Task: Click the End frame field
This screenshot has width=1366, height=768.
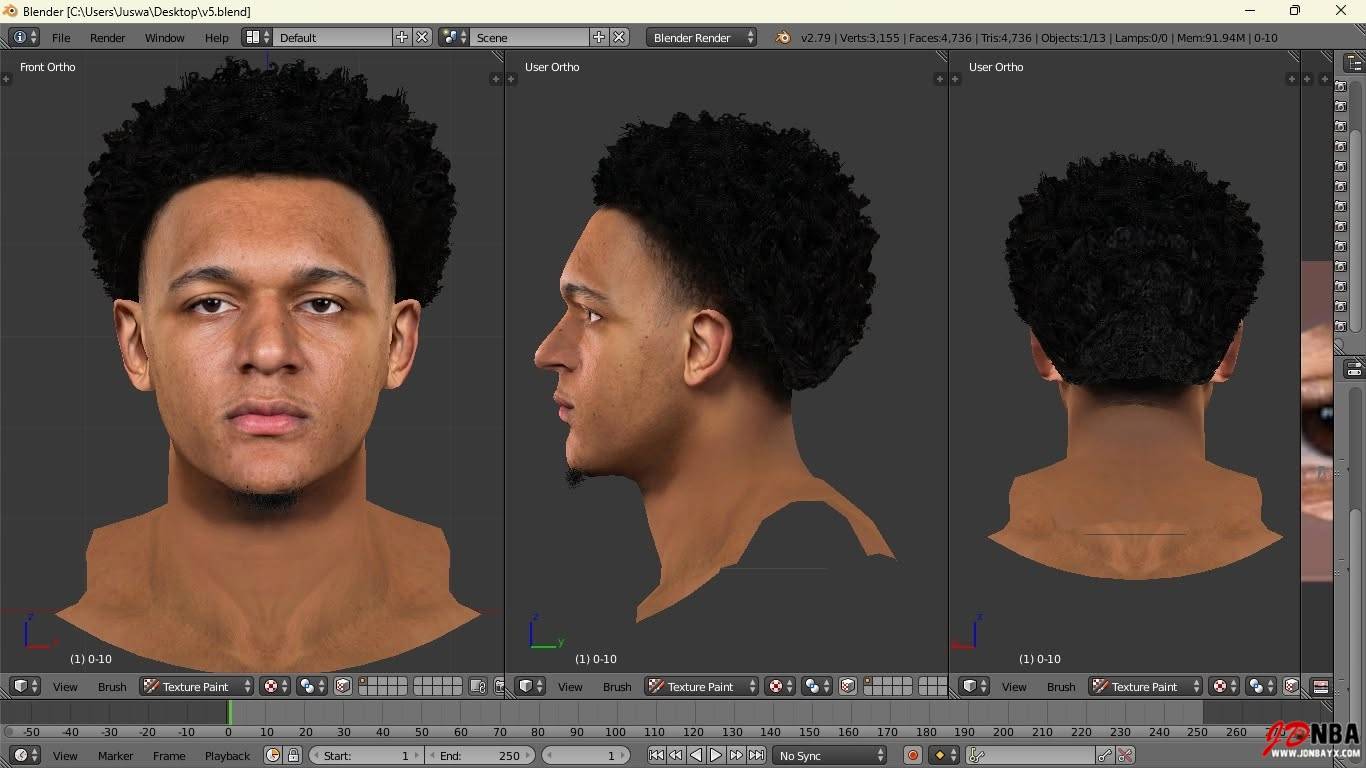Action: (480, 755)
